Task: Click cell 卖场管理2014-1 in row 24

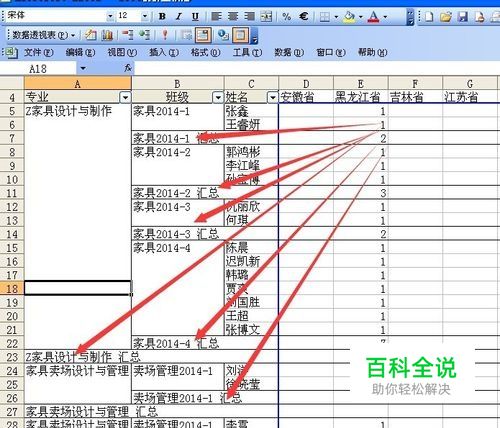Action: coord(178,371)
